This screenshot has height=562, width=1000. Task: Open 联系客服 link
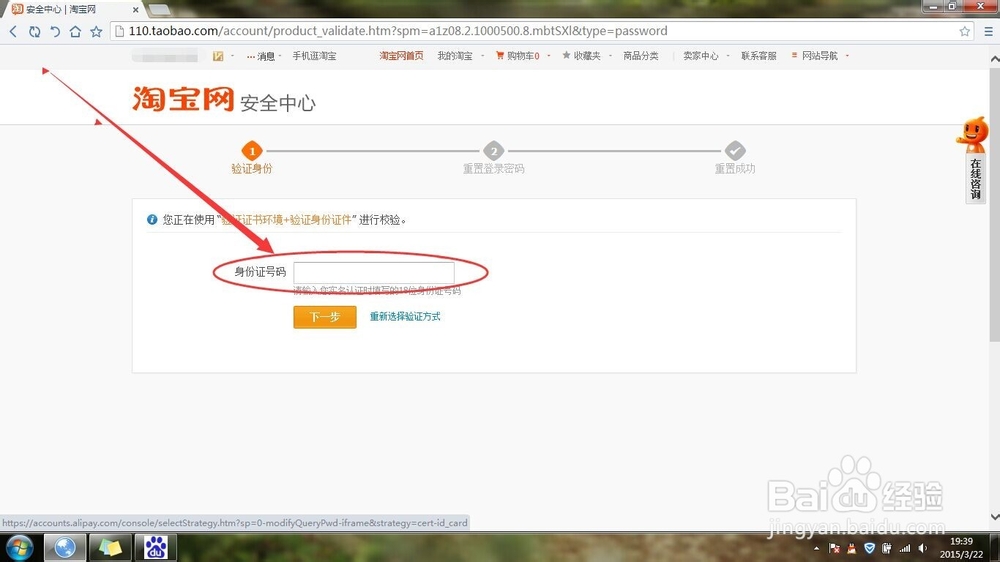[x=759, y=56]
